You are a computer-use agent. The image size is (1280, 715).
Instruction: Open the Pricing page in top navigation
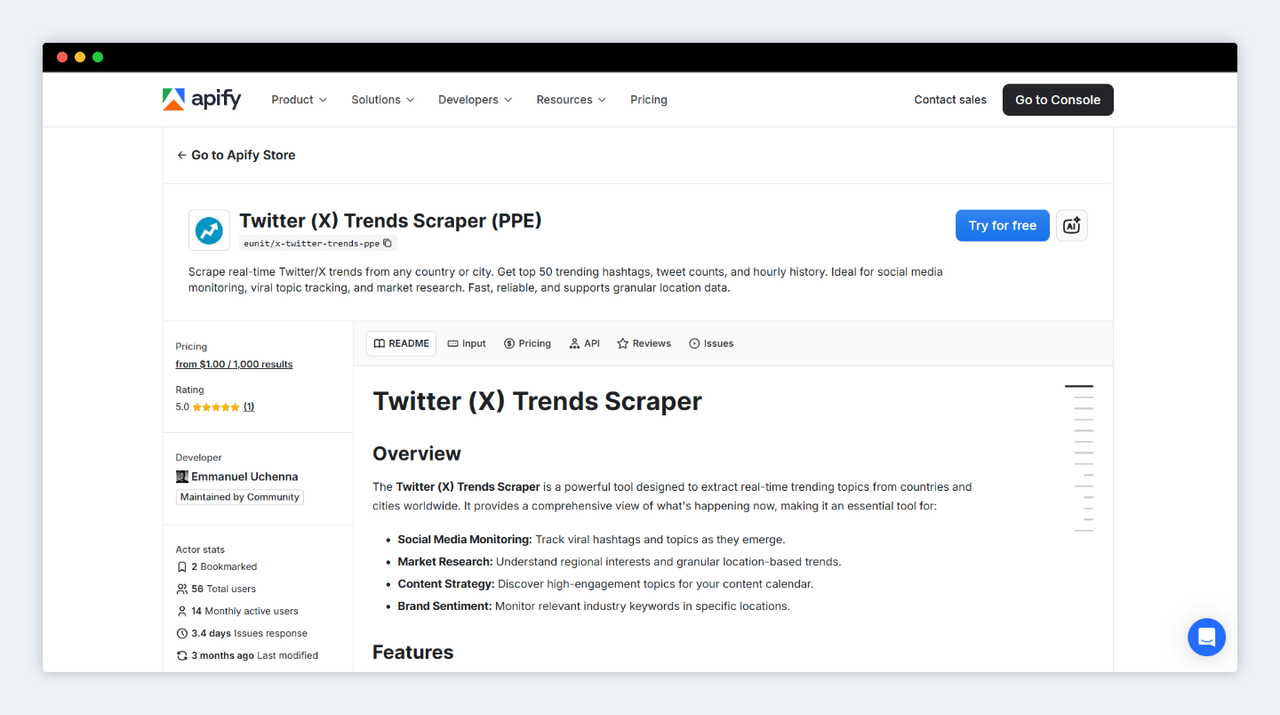pos(649,100)
